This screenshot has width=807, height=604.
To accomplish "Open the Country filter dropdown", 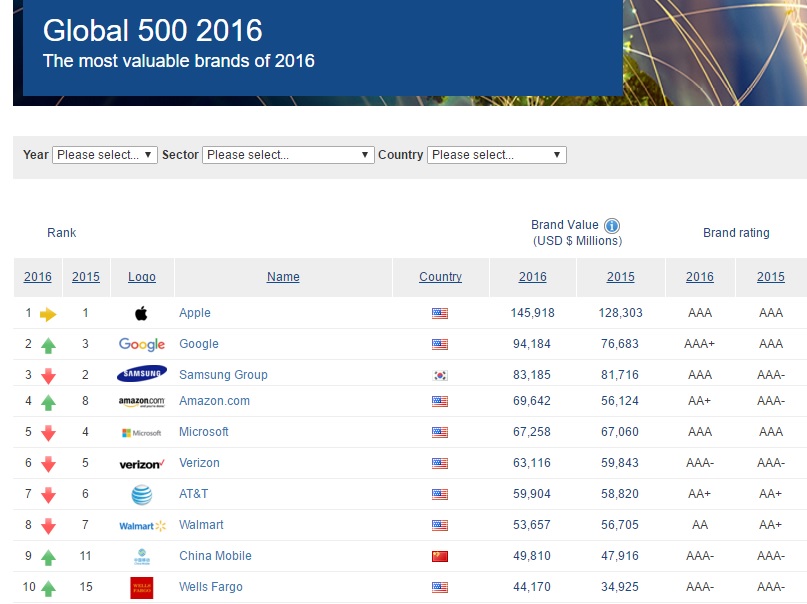I will click(497, 155).
